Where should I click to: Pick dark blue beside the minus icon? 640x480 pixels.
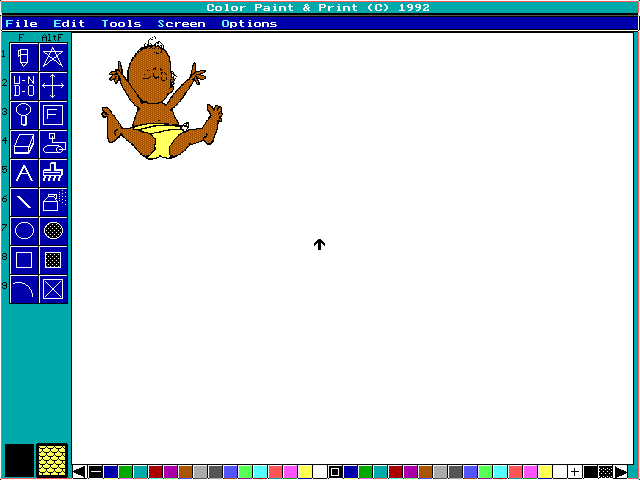[x=110, y=472]
